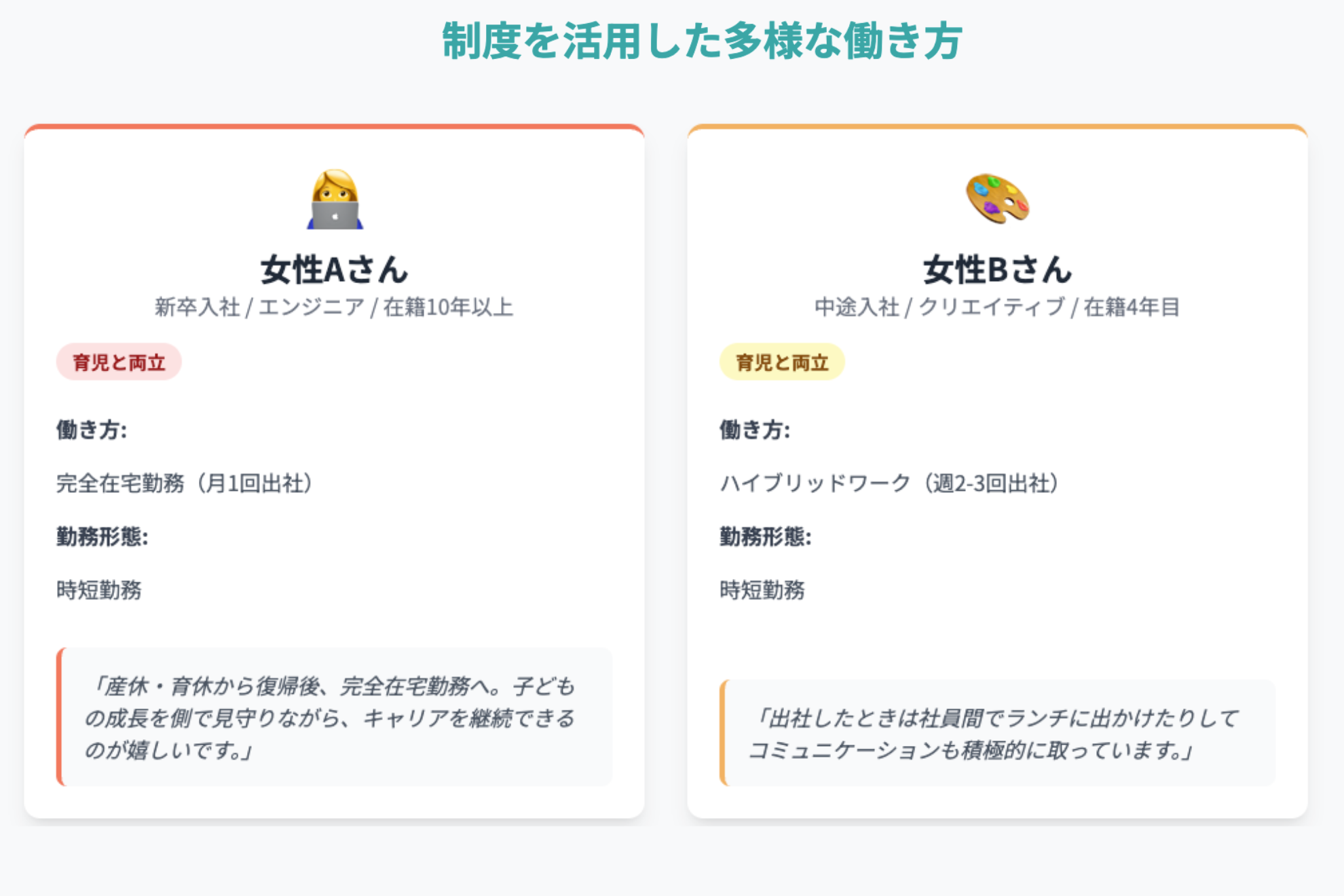Select the 女性Bさん card title
Viewport: 1344px width, 896px height.
[x=997, y=269]
